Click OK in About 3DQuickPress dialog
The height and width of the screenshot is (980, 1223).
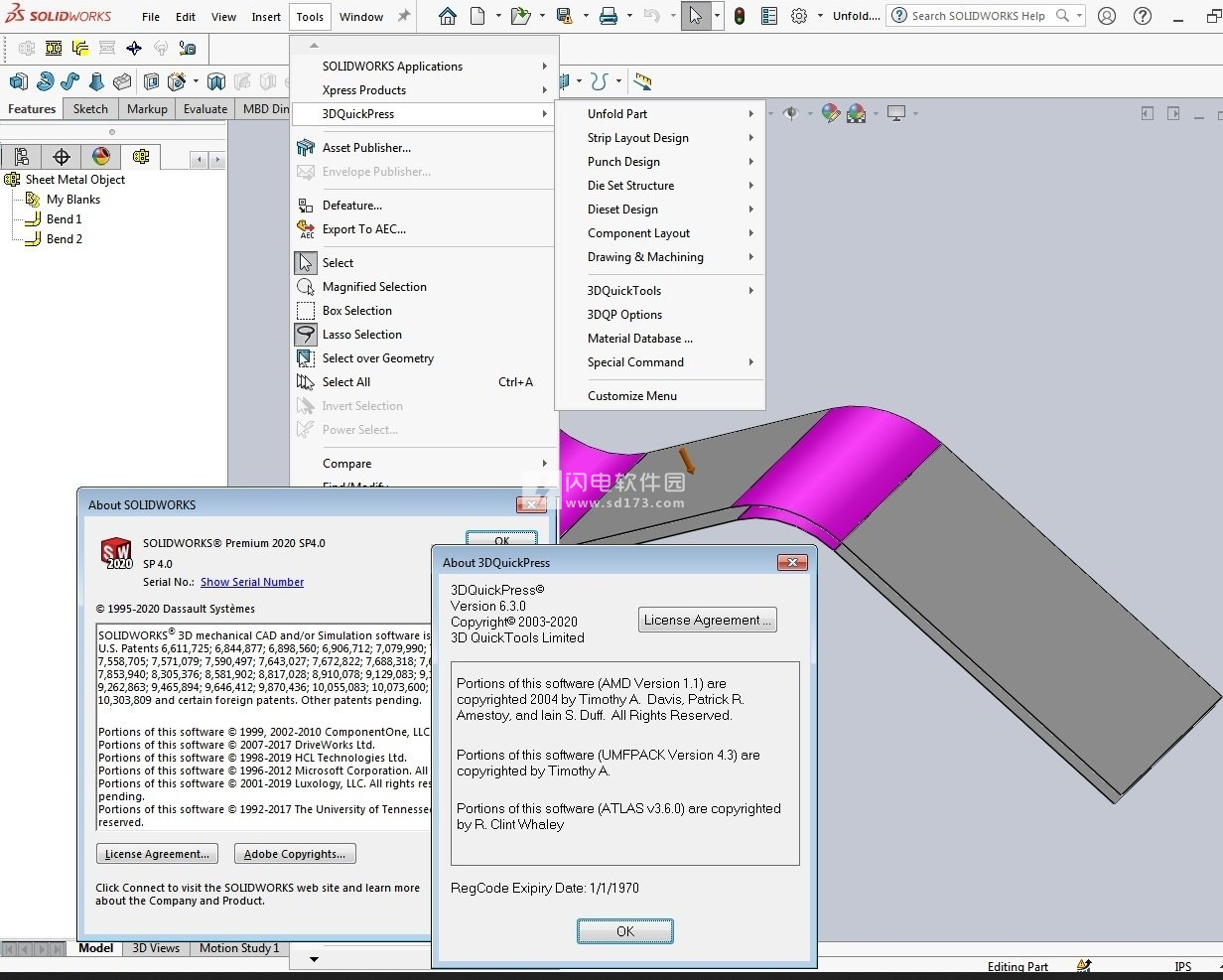pyautogui.click(x=625, y=931)
